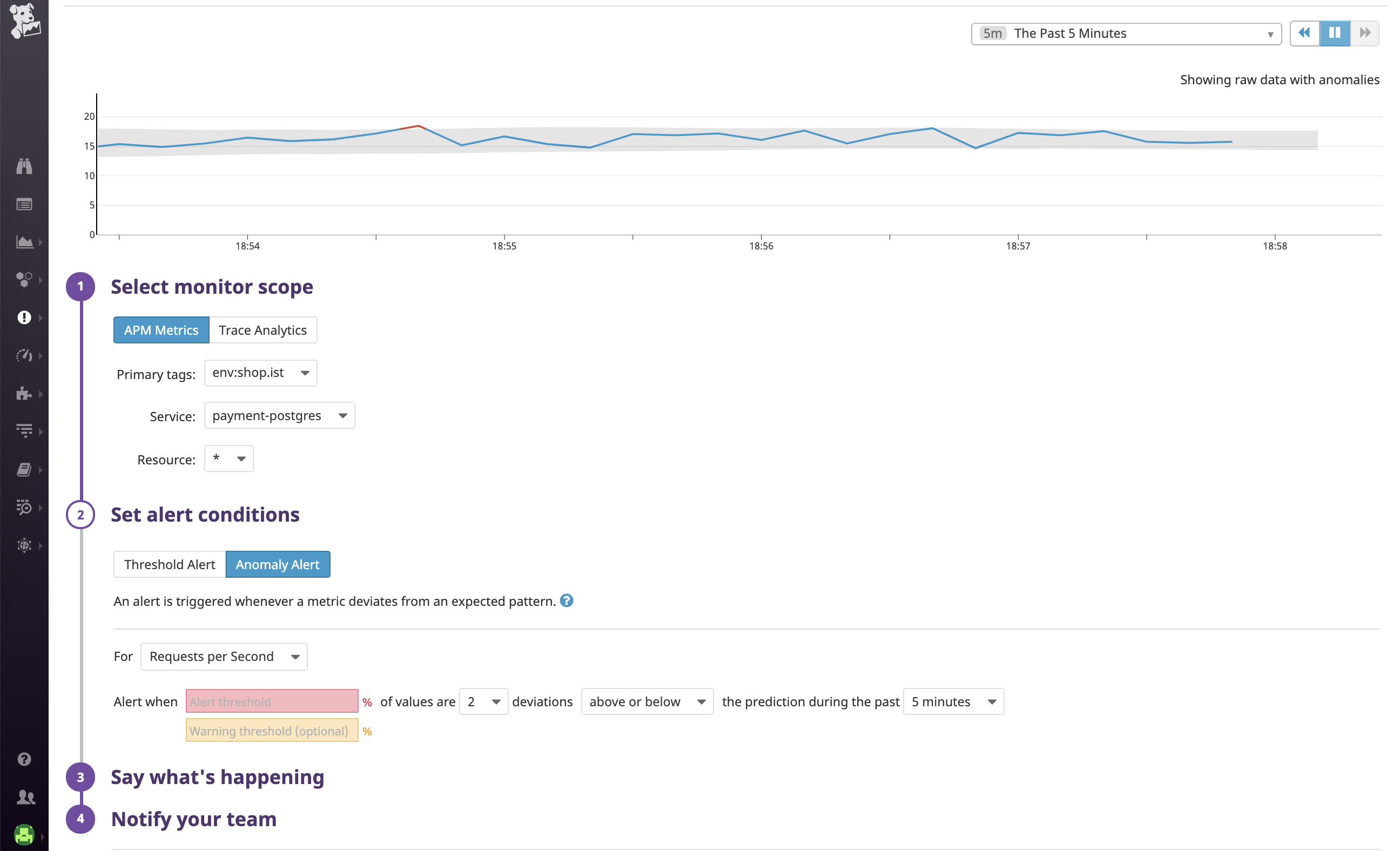Open the binoculars Watchdog sidebar icon

click(24, 166)
